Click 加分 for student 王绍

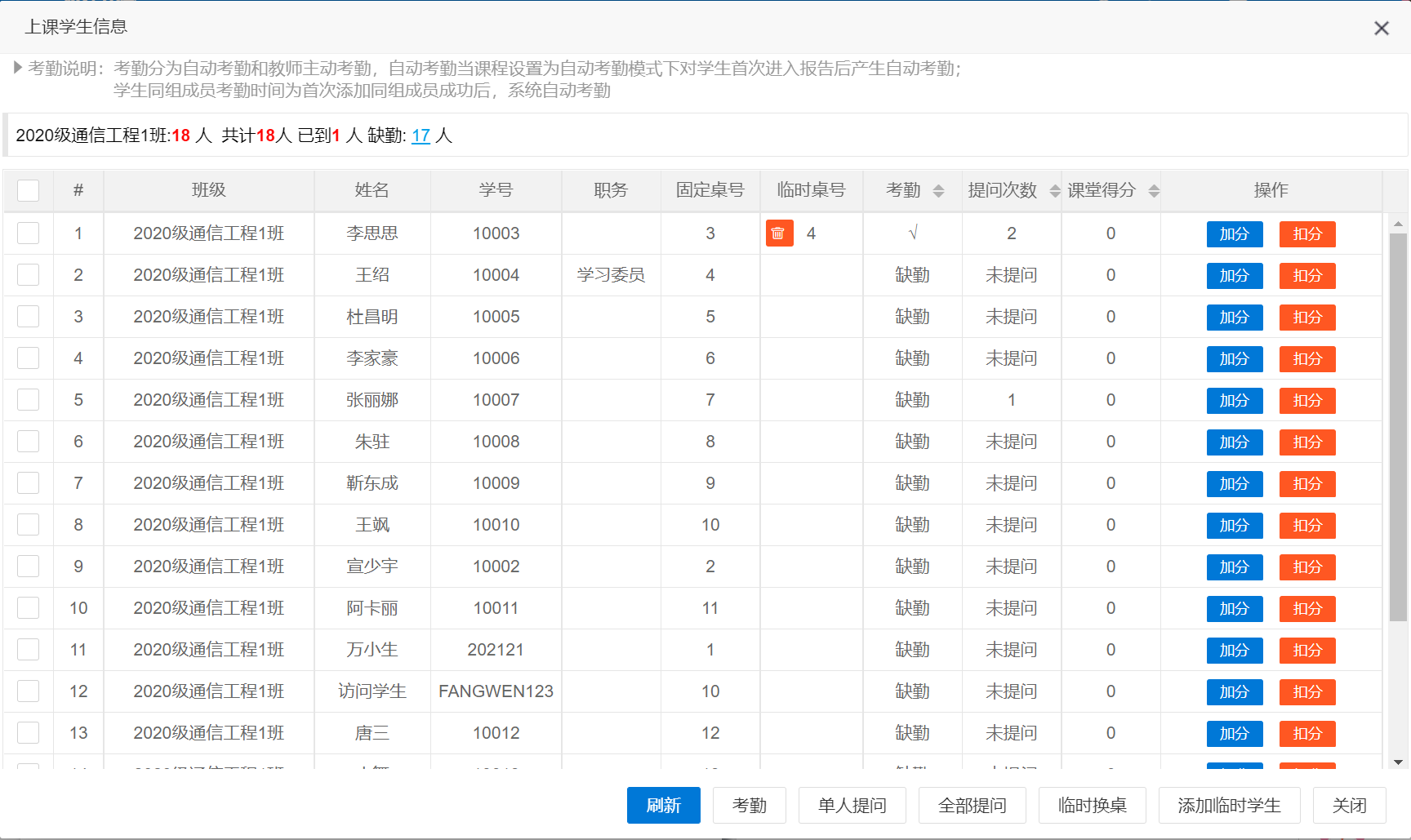tap(1234, 276)
